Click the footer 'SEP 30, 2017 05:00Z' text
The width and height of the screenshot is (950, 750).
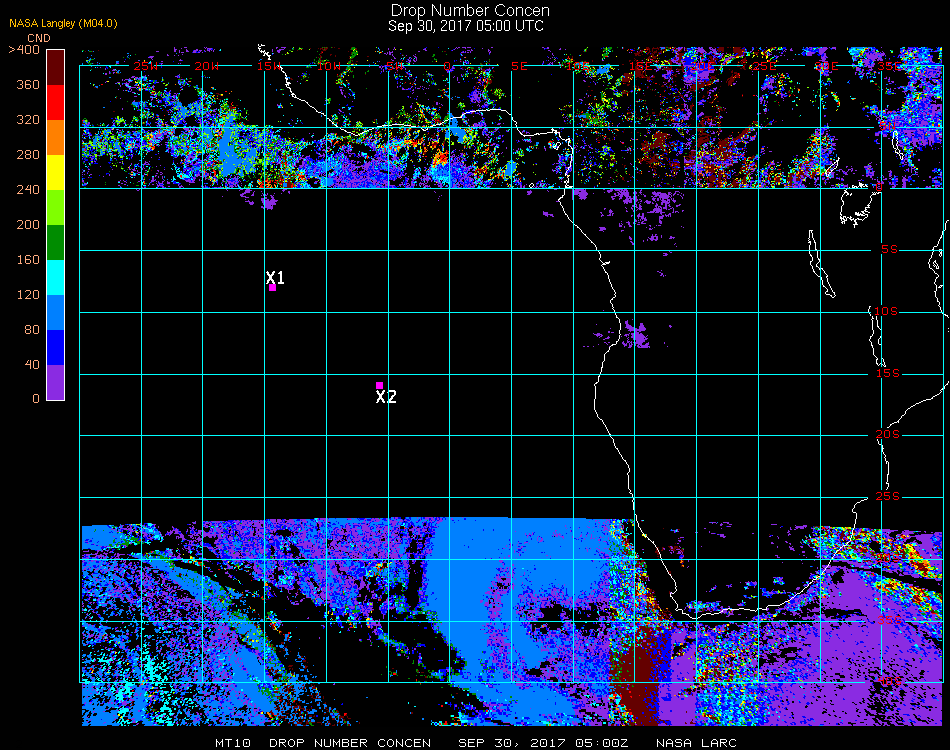pos(543,743)
